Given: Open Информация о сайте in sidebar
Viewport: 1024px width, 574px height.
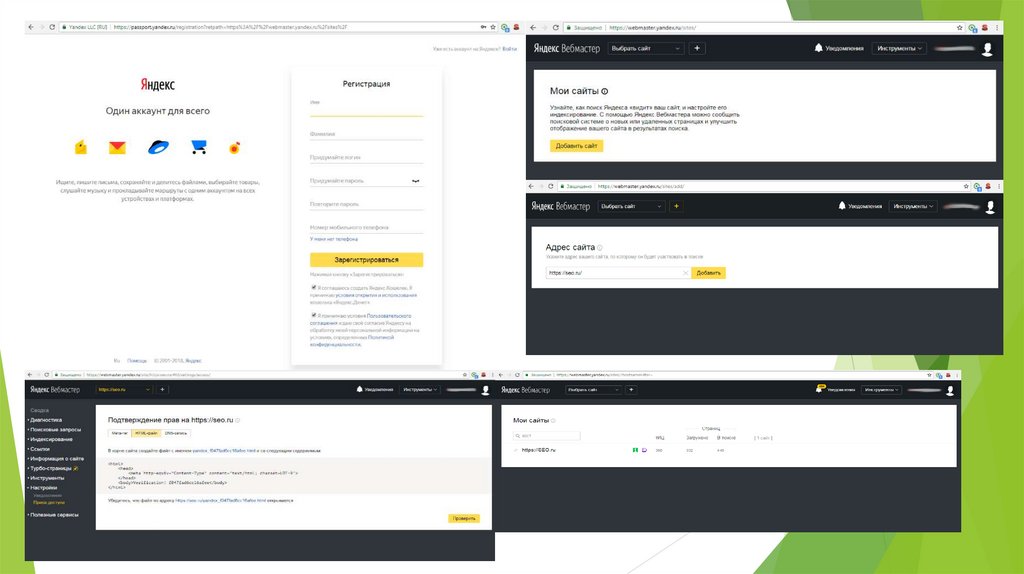Looking at the screenshot, I should pyautogui.click(x=56, y=458).
